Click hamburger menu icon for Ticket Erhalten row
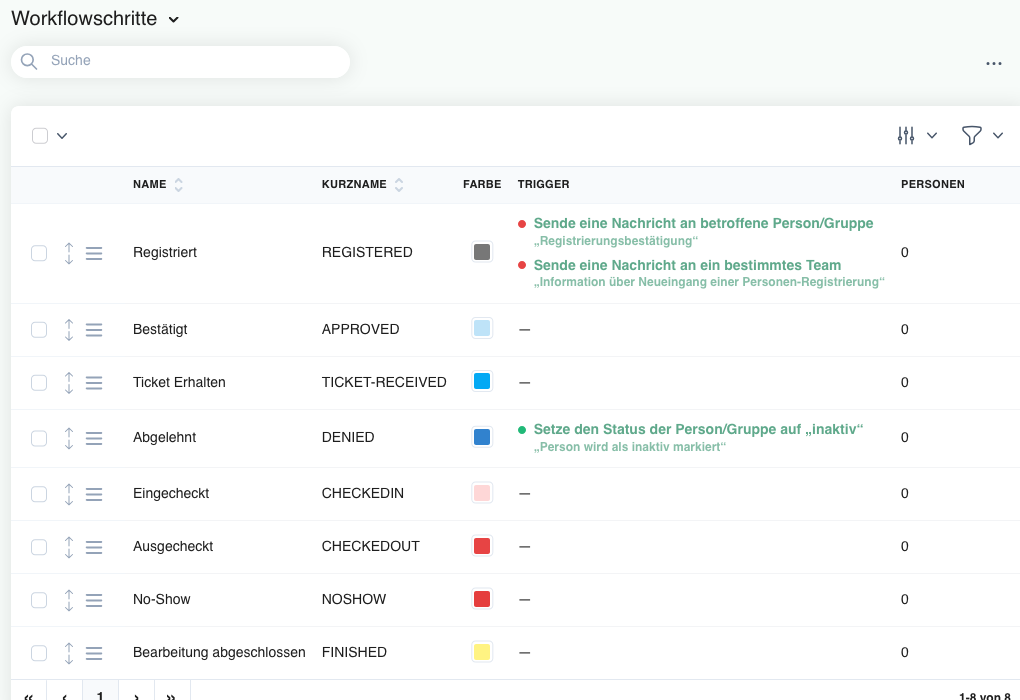Image resolution: width=1020 pixels, height=700 pixels. (94, 383)
